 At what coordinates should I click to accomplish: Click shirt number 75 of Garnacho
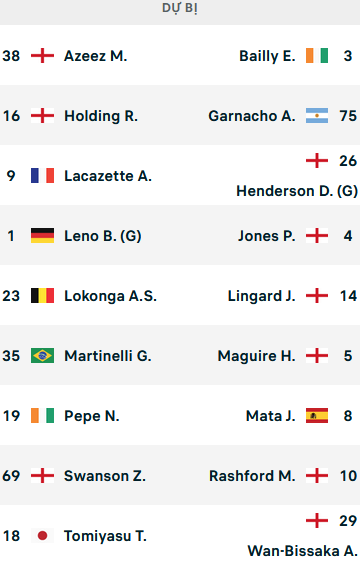tap(348, 116)
